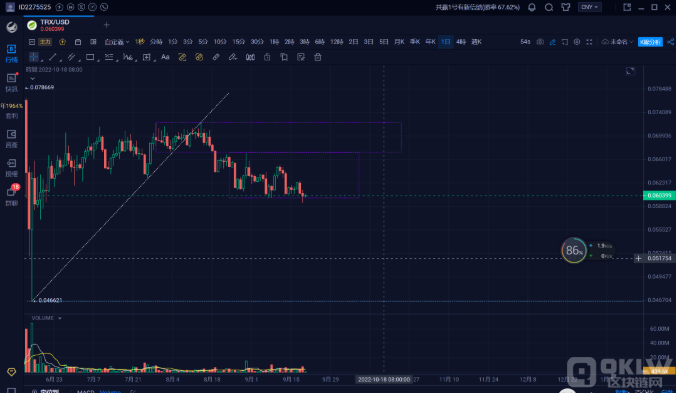
Task: Choose the Aa text annotation tool
Action: [165, 57]
